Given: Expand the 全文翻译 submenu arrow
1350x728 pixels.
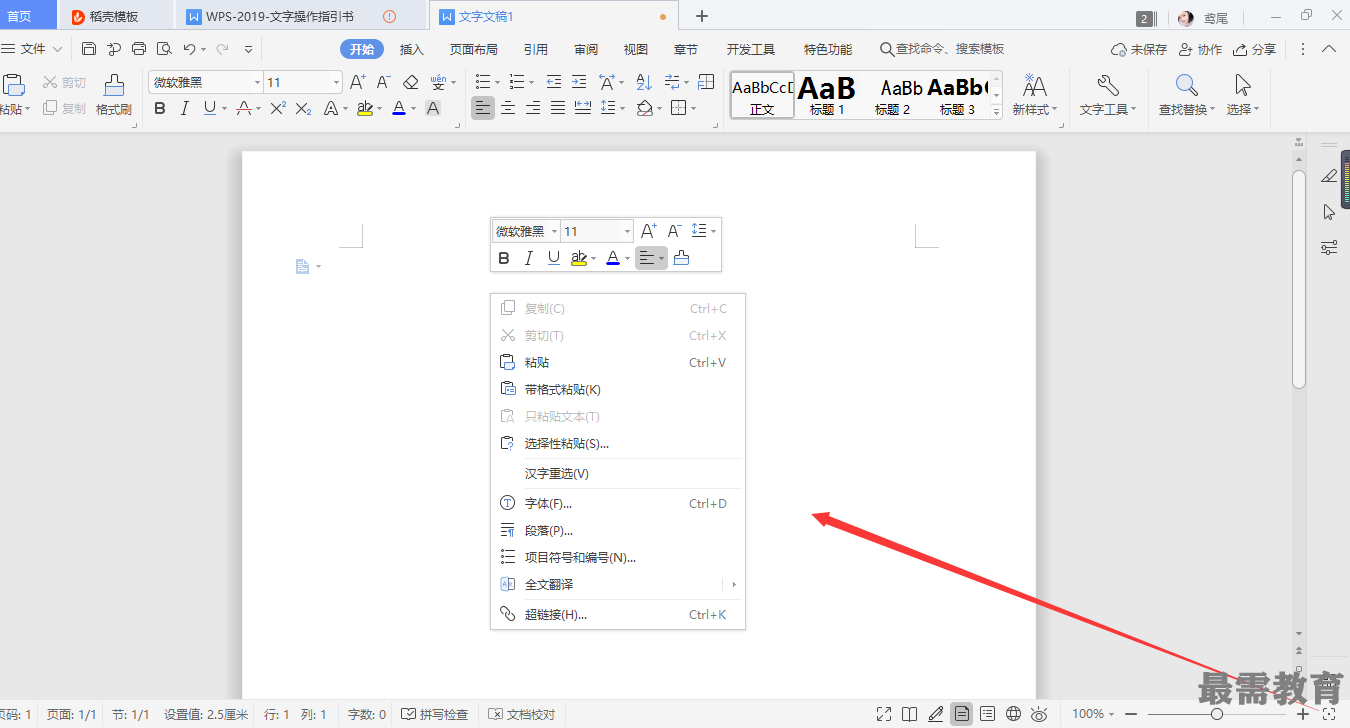Looking at the screenshot, I should [x=733, y=584].
